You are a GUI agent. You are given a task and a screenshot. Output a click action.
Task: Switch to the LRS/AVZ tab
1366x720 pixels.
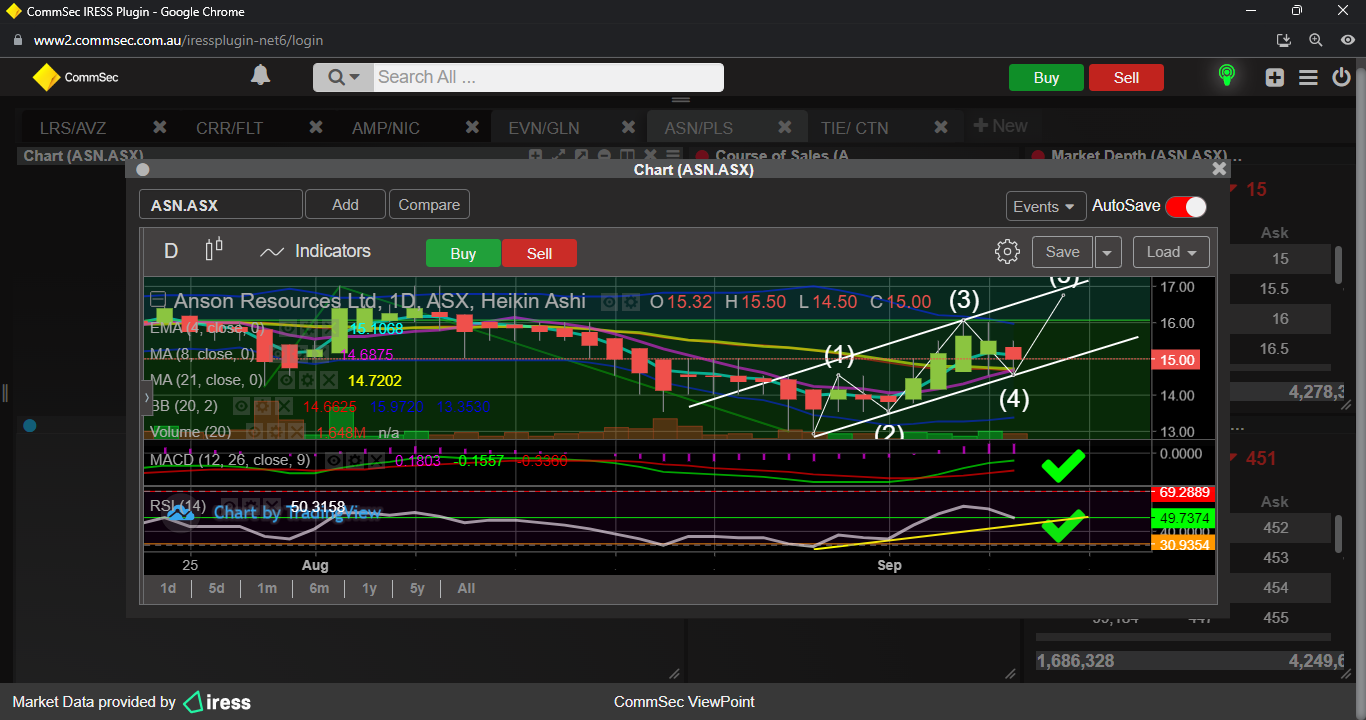click(73, 128)
